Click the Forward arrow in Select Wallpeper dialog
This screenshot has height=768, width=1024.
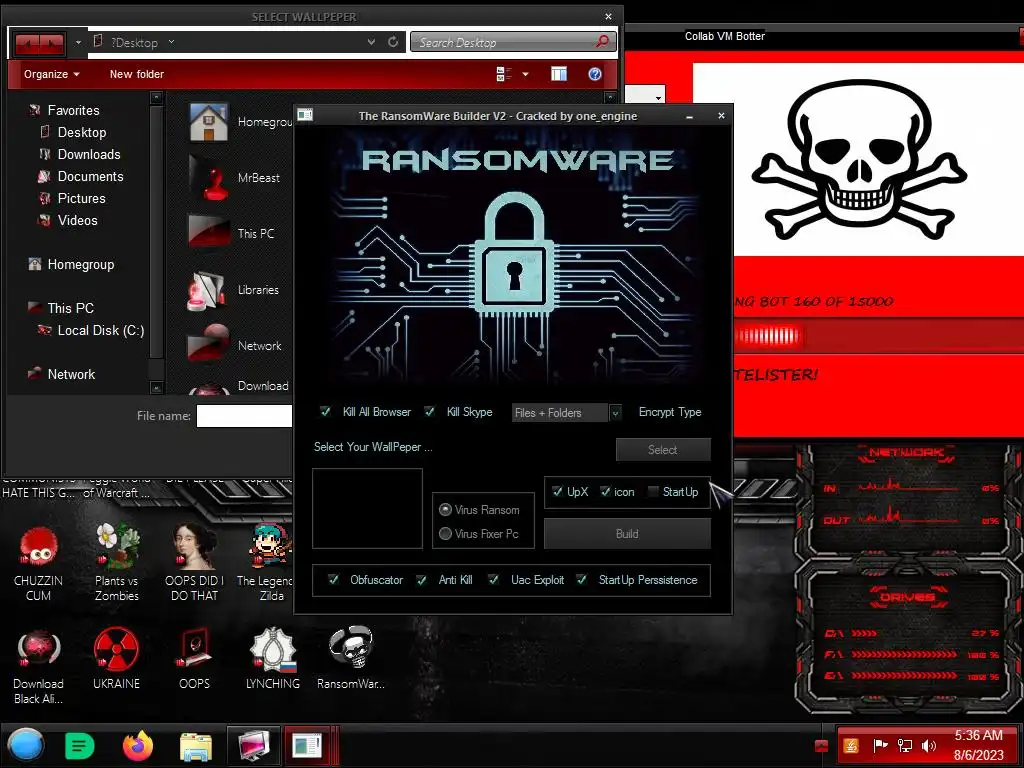[52, 43]
